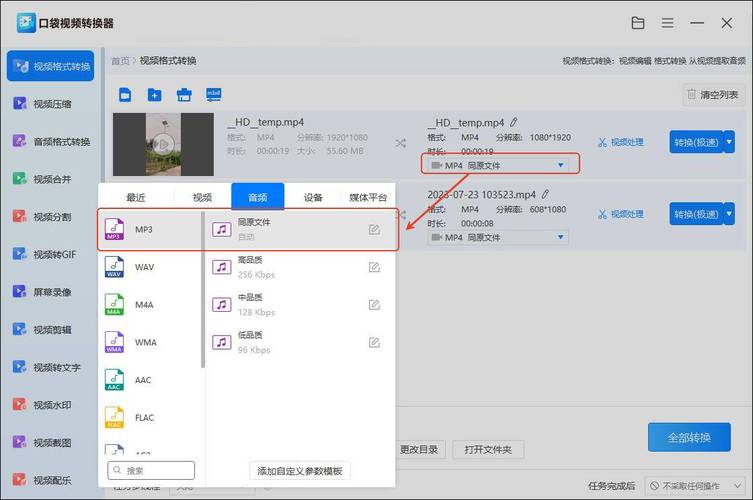Click 更改目录 button

point(419,450)
